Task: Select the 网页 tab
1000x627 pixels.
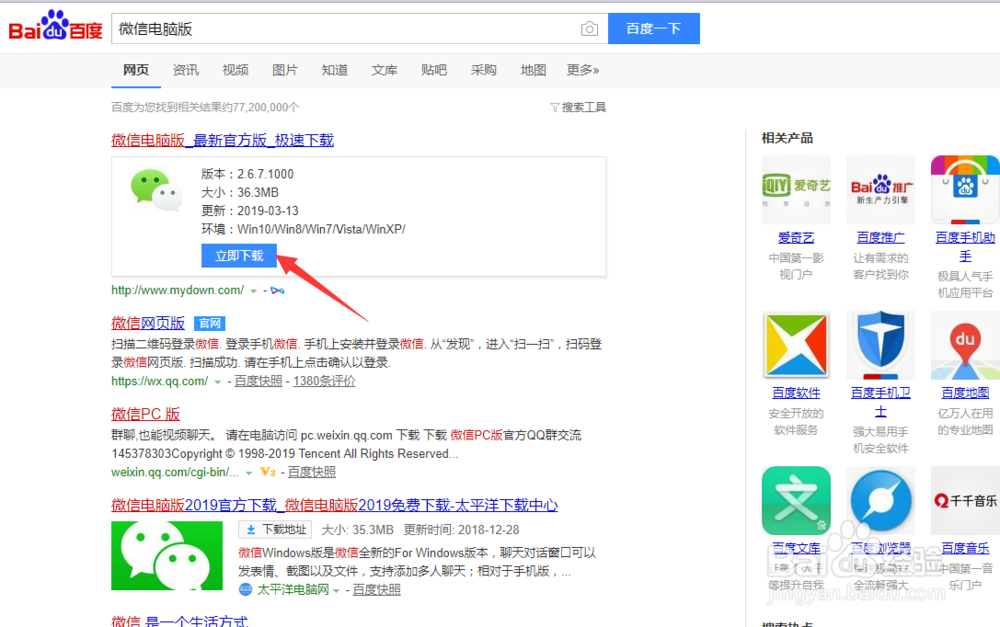Action: 136,70
